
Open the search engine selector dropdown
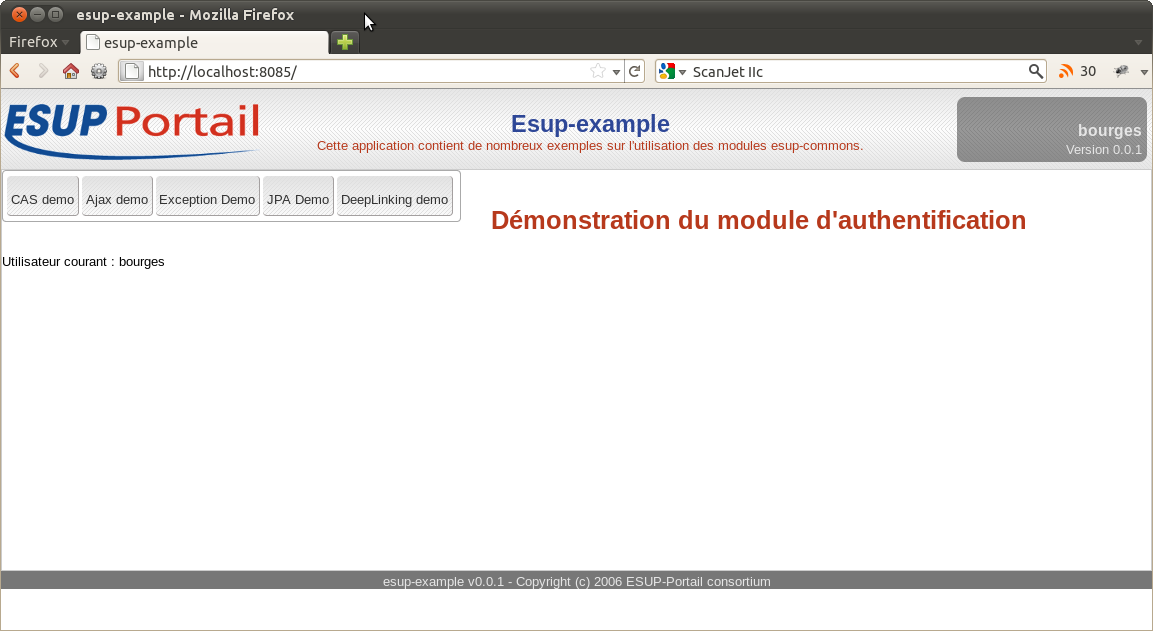[672, 71]
